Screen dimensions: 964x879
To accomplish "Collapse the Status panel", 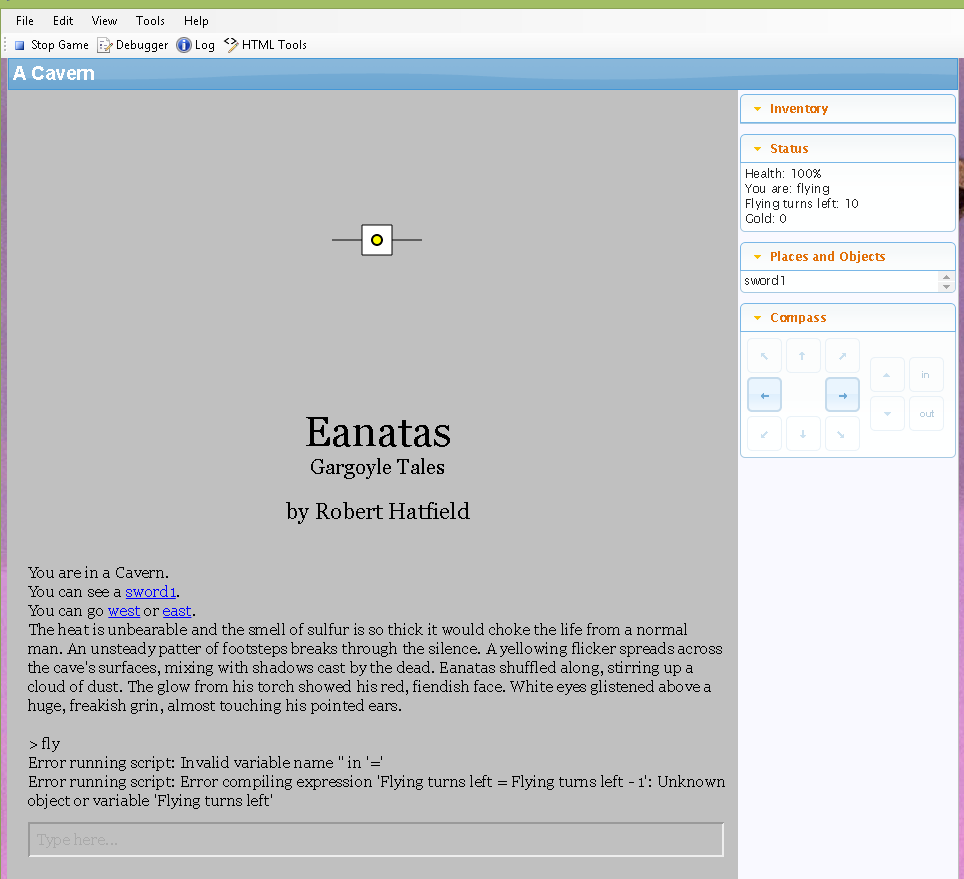I will tap(757, 149).
